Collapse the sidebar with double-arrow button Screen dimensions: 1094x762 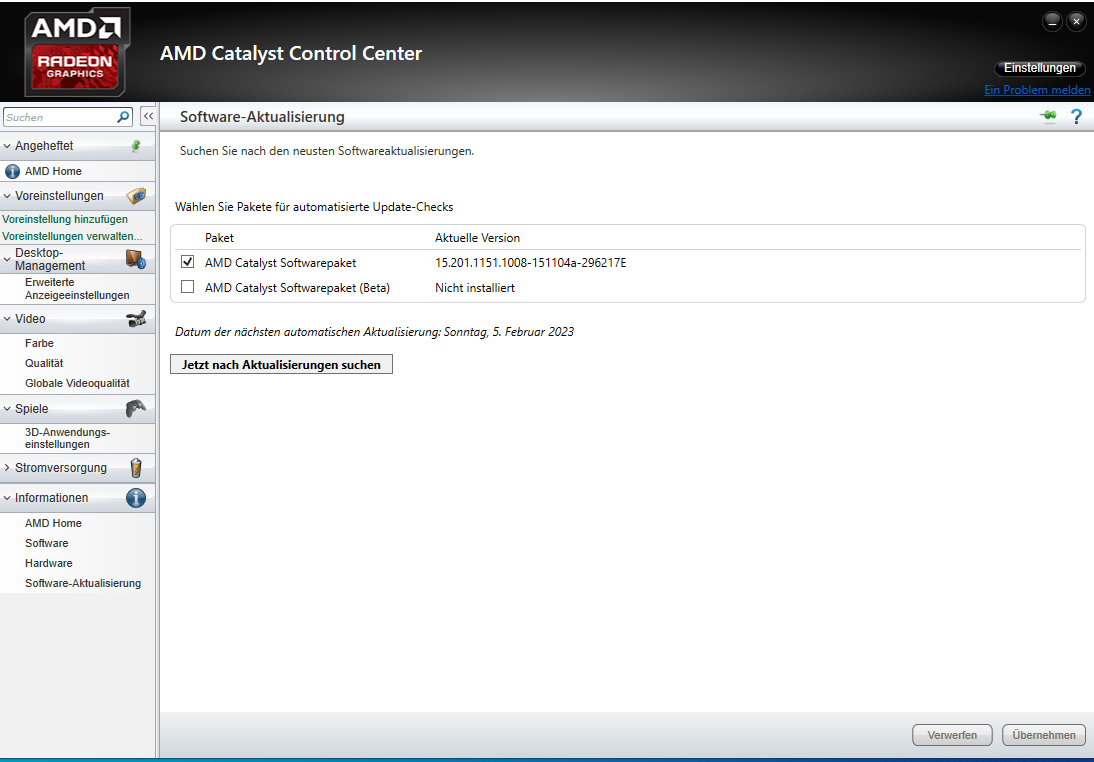(148, 117)
